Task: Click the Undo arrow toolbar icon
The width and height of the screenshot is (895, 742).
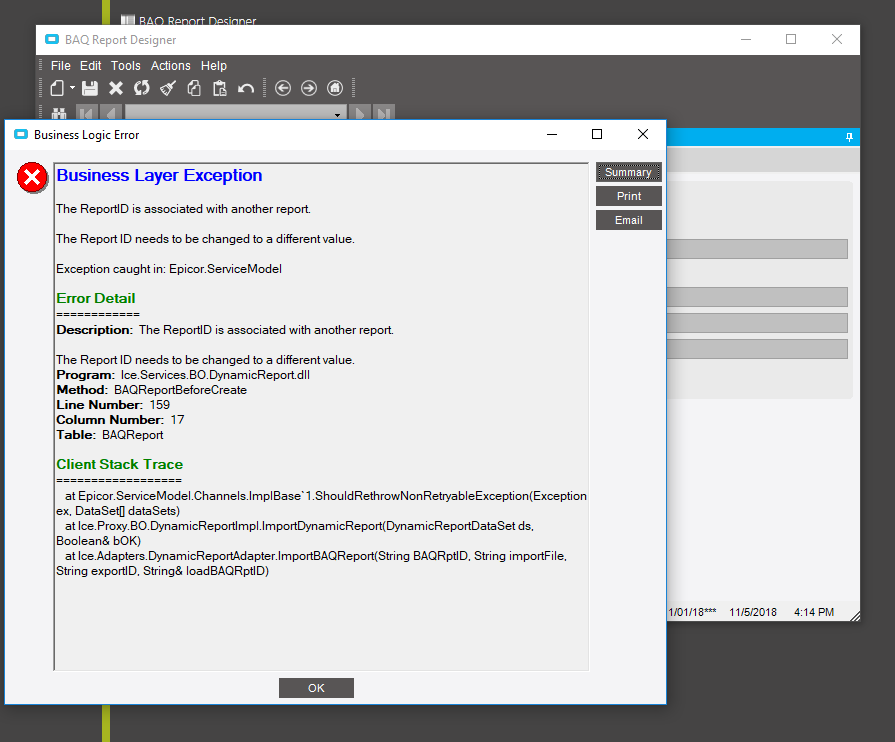Action: [x=246, y=88]
